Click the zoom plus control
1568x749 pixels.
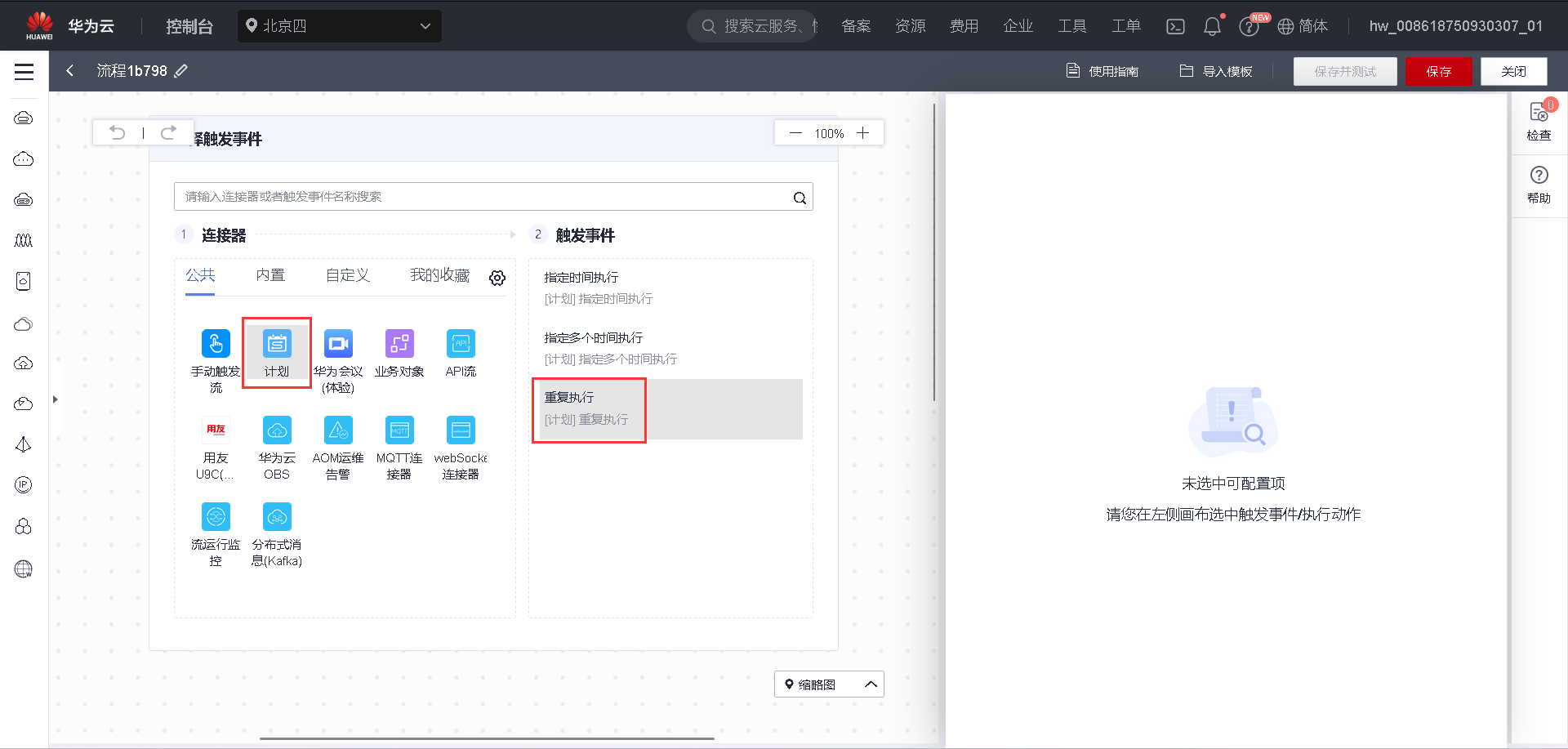tap(863, 132)
